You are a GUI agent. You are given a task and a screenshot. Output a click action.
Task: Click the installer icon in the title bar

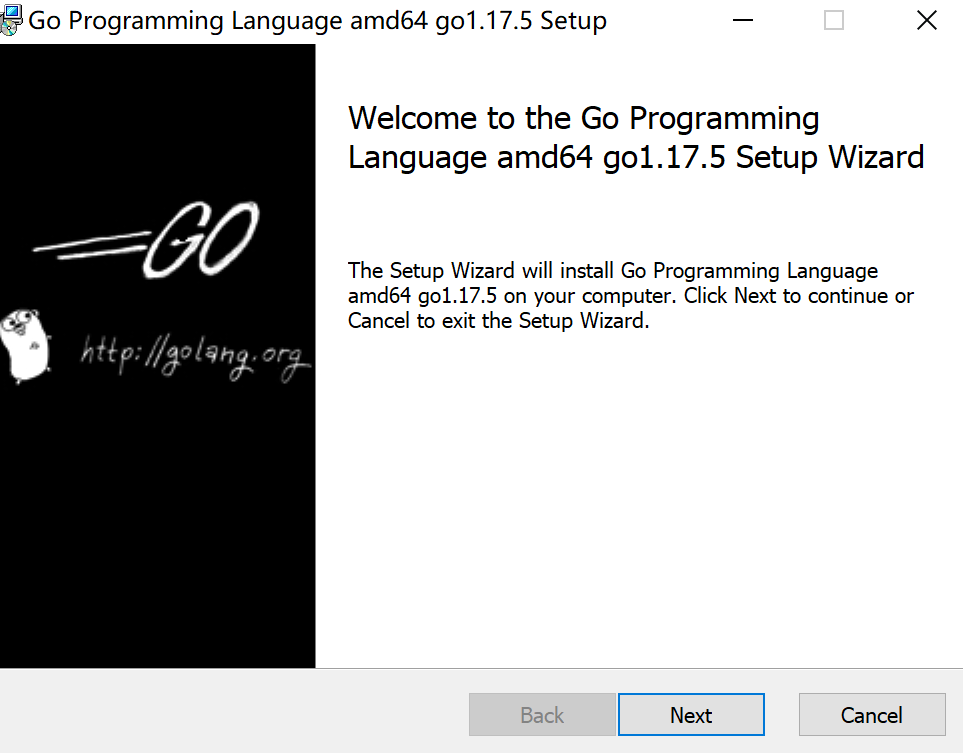coord(12,20)
